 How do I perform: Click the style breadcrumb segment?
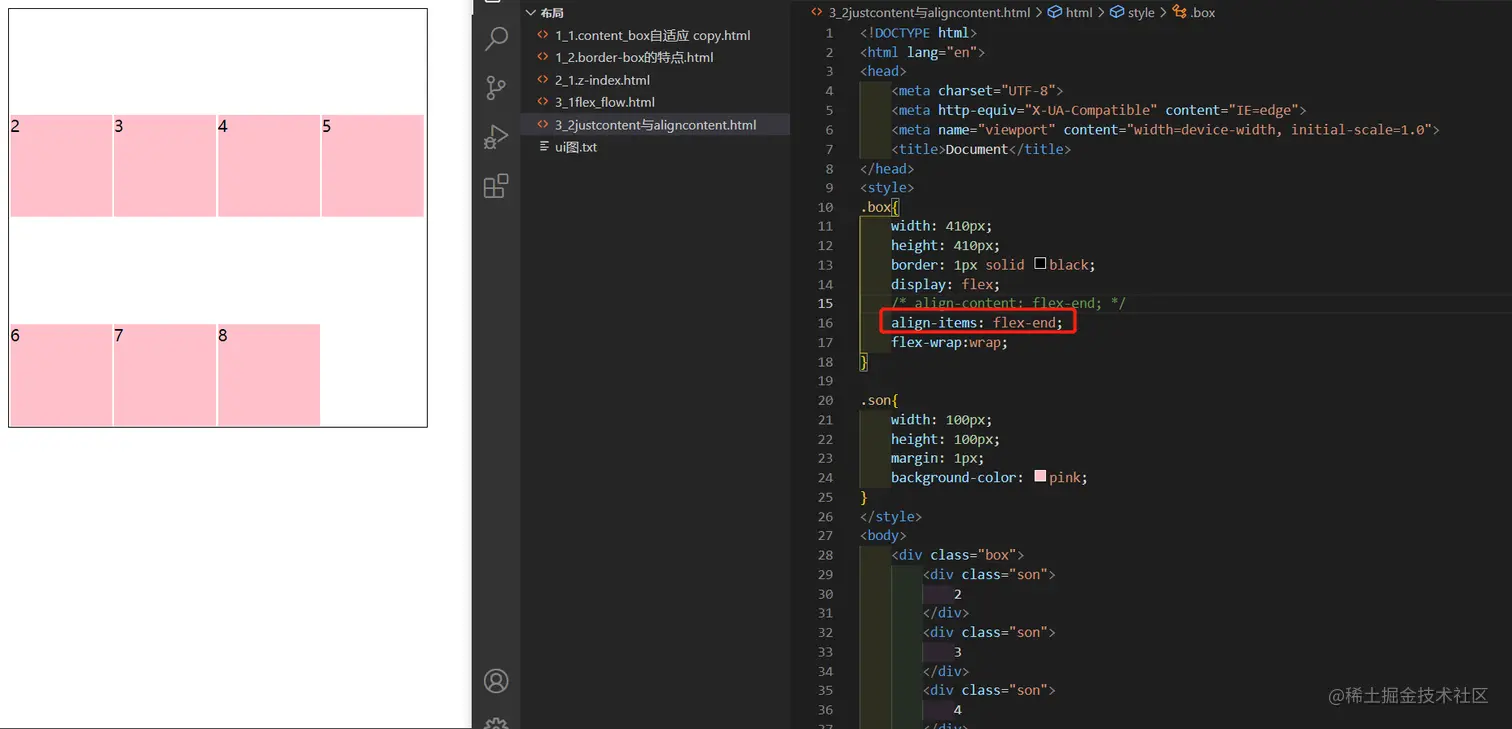[1132, 13]
